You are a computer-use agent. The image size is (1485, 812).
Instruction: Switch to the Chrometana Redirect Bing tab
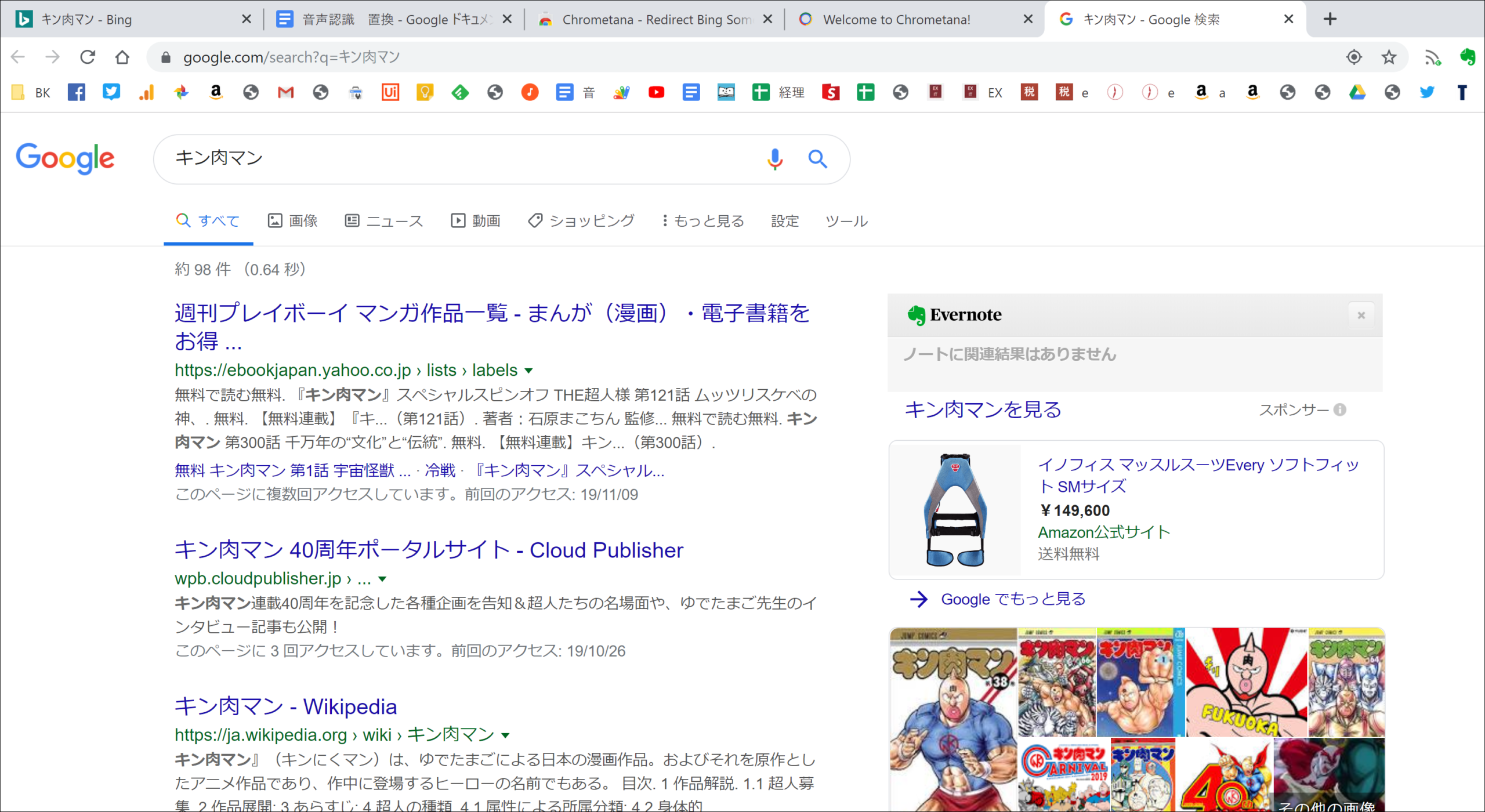647,19
